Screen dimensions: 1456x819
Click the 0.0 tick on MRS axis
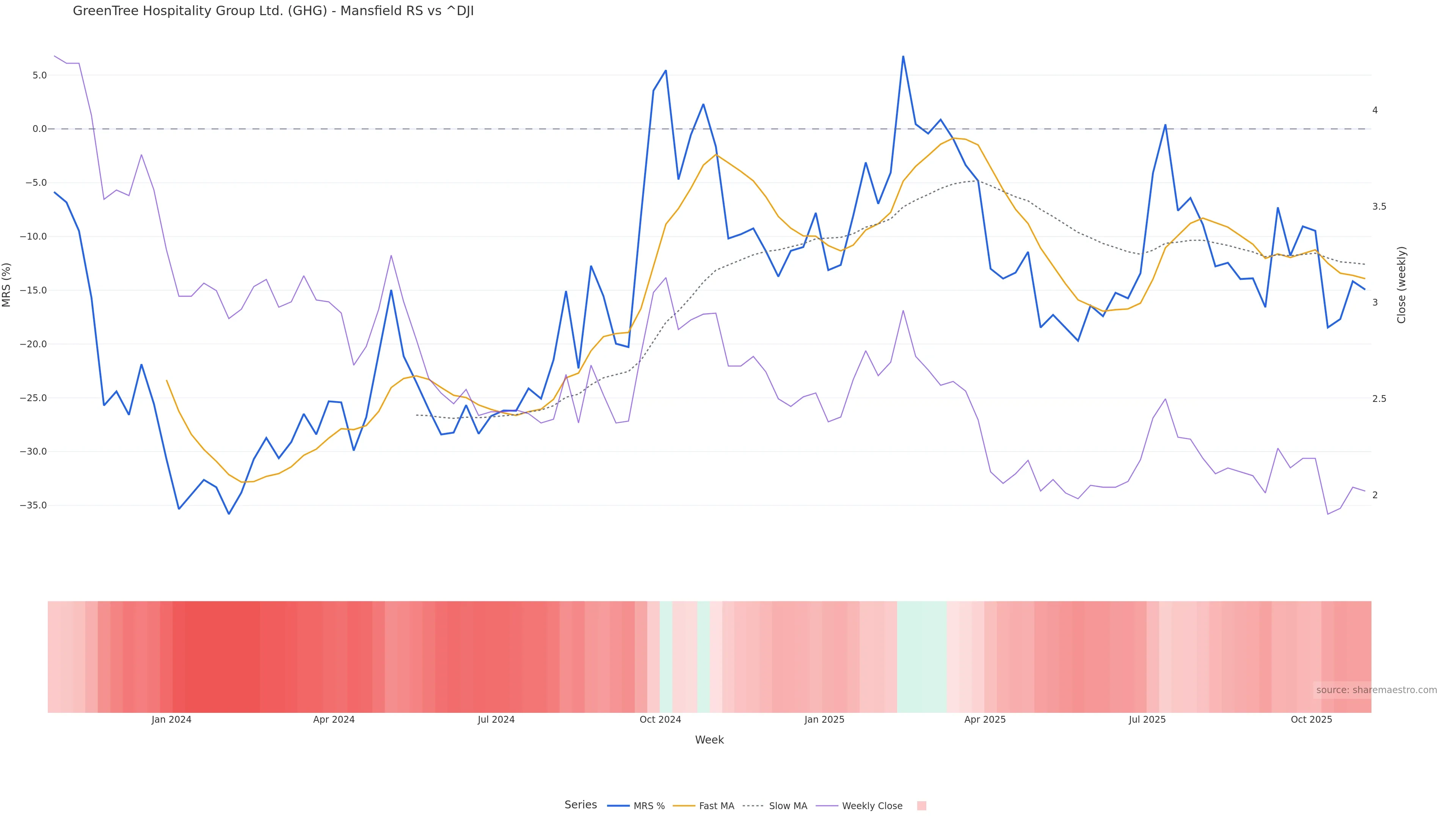39,129
